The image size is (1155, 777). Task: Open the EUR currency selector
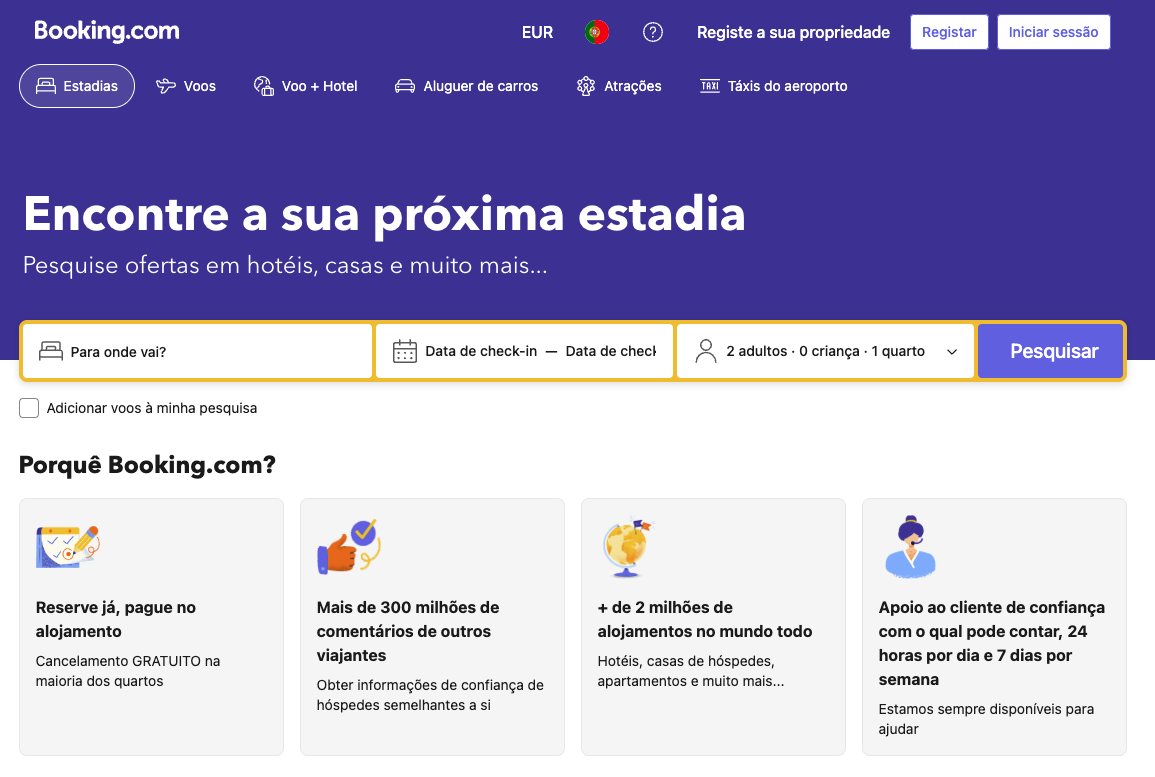click(x=537, y=32)
